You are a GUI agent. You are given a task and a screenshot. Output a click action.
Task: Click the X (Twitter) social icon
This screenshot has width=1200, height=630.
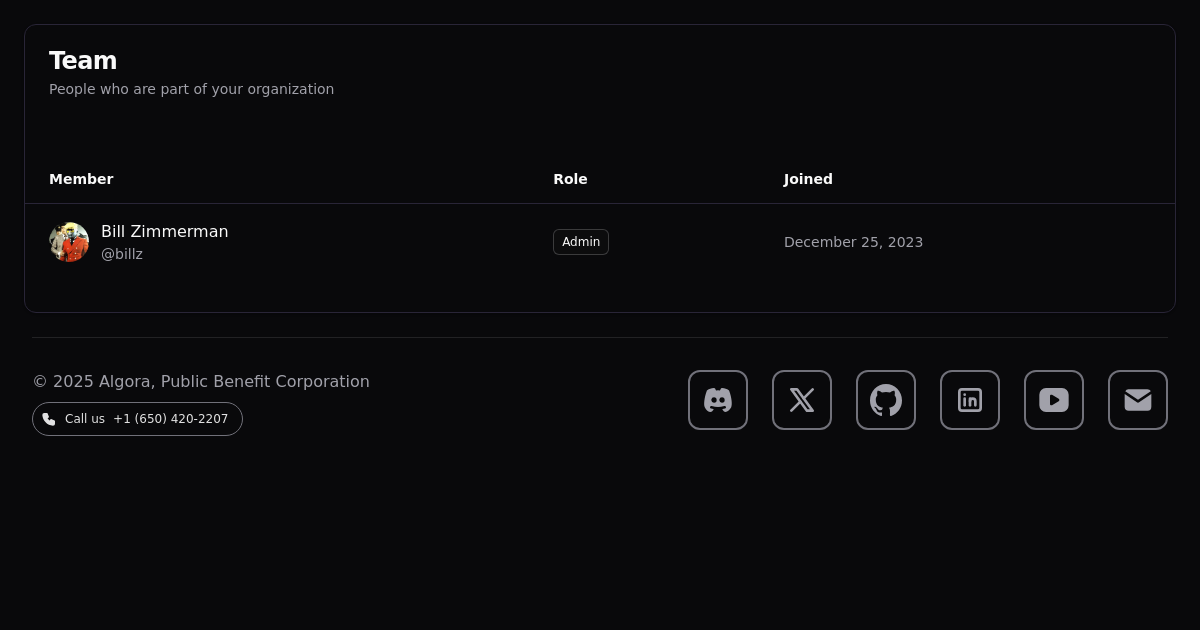pyautogui.click(x=802, y=400)
